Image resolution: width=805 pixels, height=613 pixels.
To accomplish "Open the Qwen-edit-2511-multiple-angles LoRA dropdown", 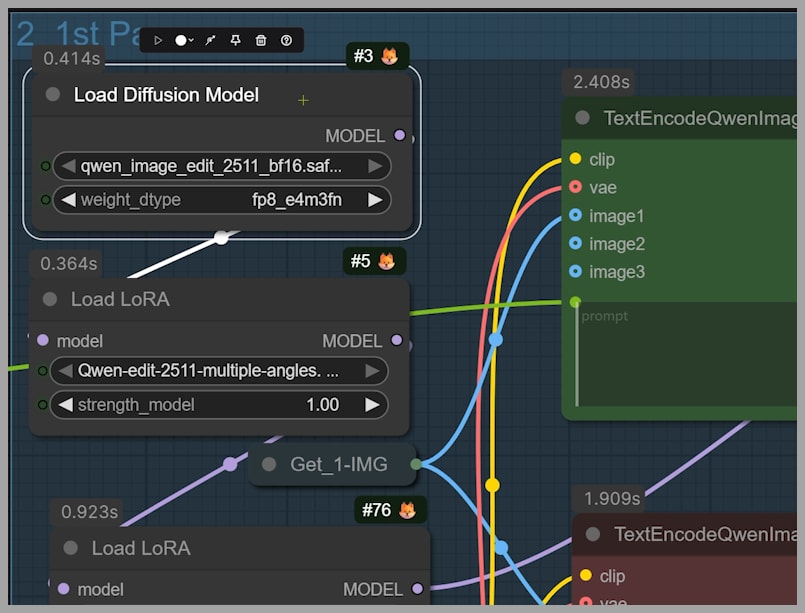I will coord(218,371).
